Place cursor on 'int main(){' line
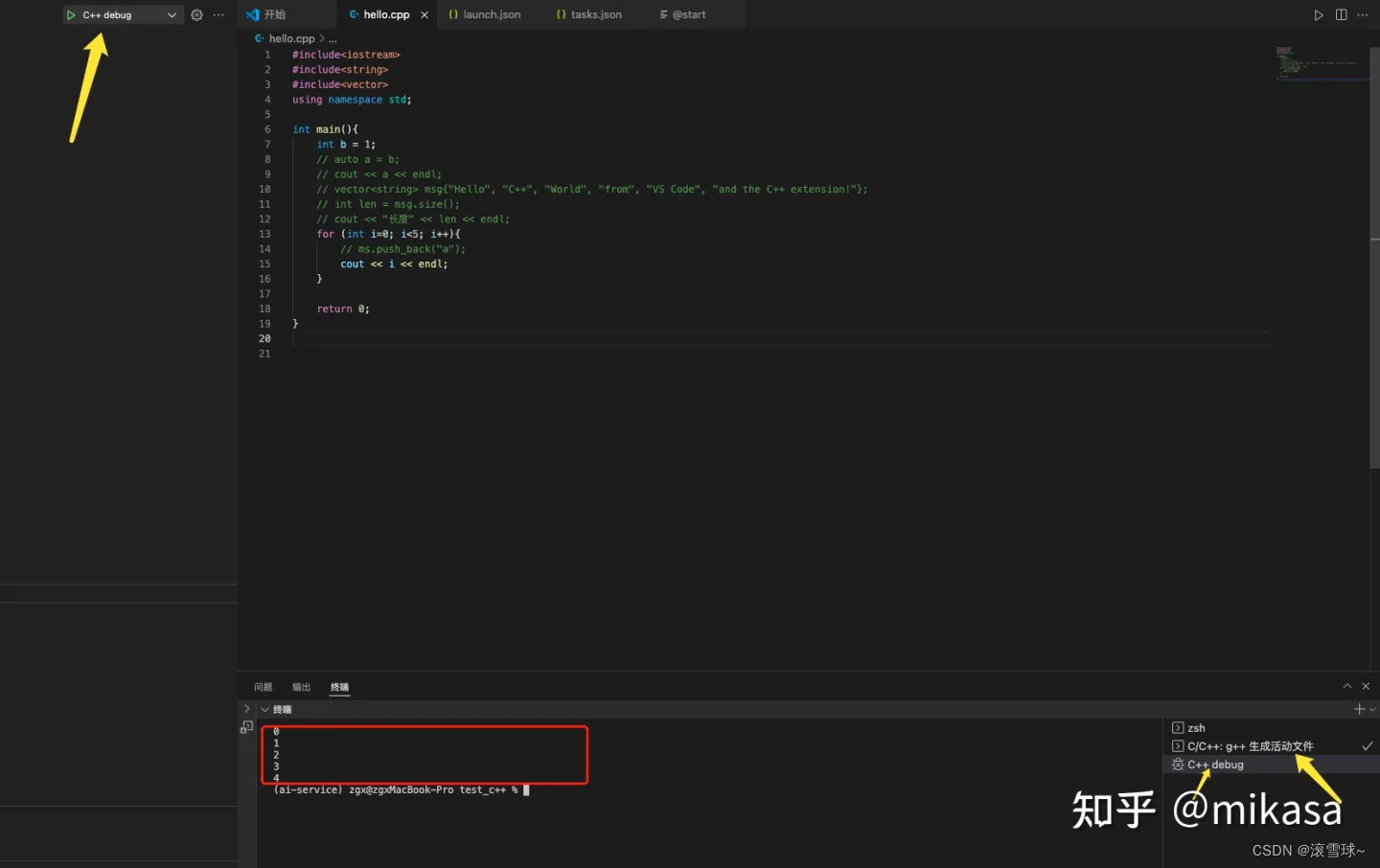 click(325, 129)
